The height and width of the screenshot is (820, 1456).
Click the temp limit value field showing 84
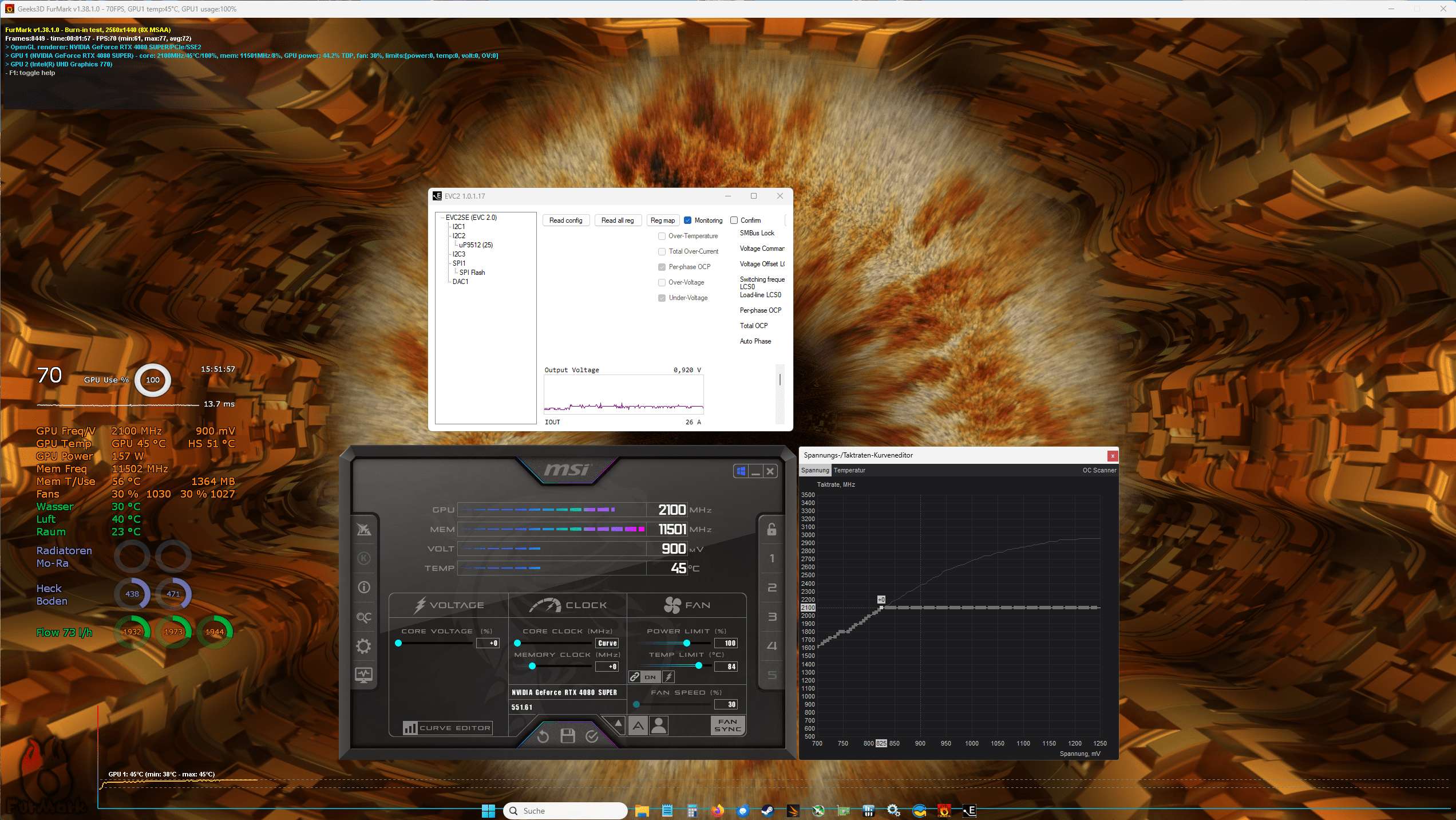pyautogui.click(x=726, y=667)
